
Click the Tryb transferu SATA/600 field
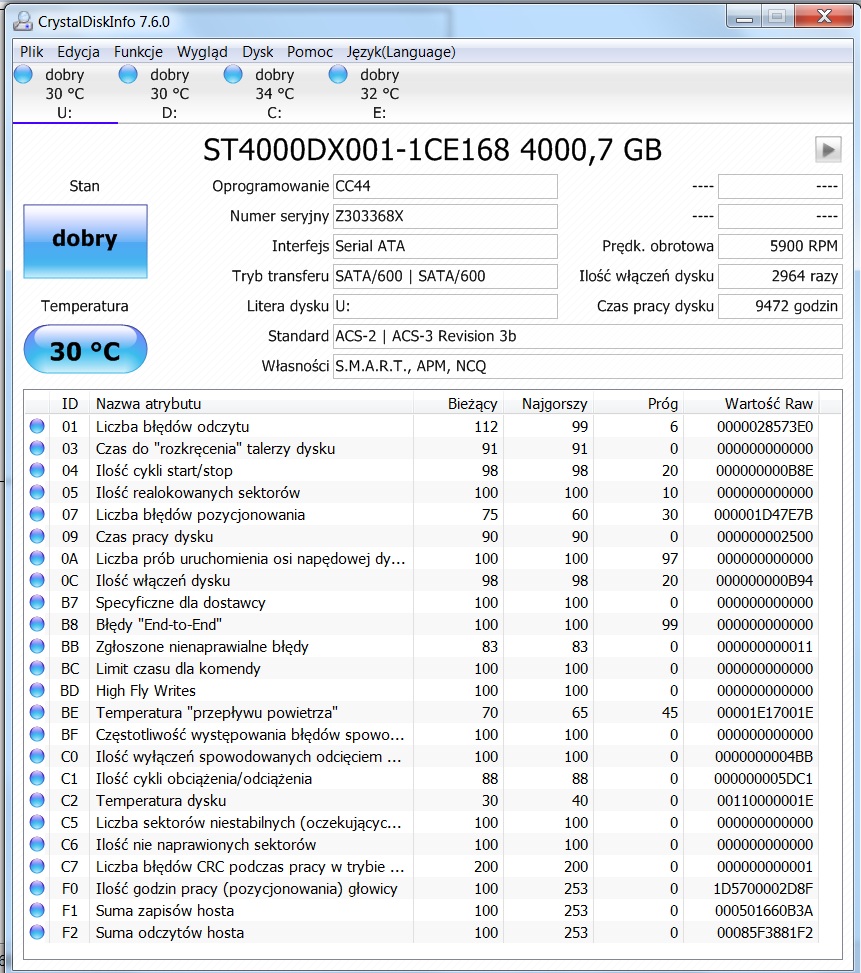[x=445, y=276]
